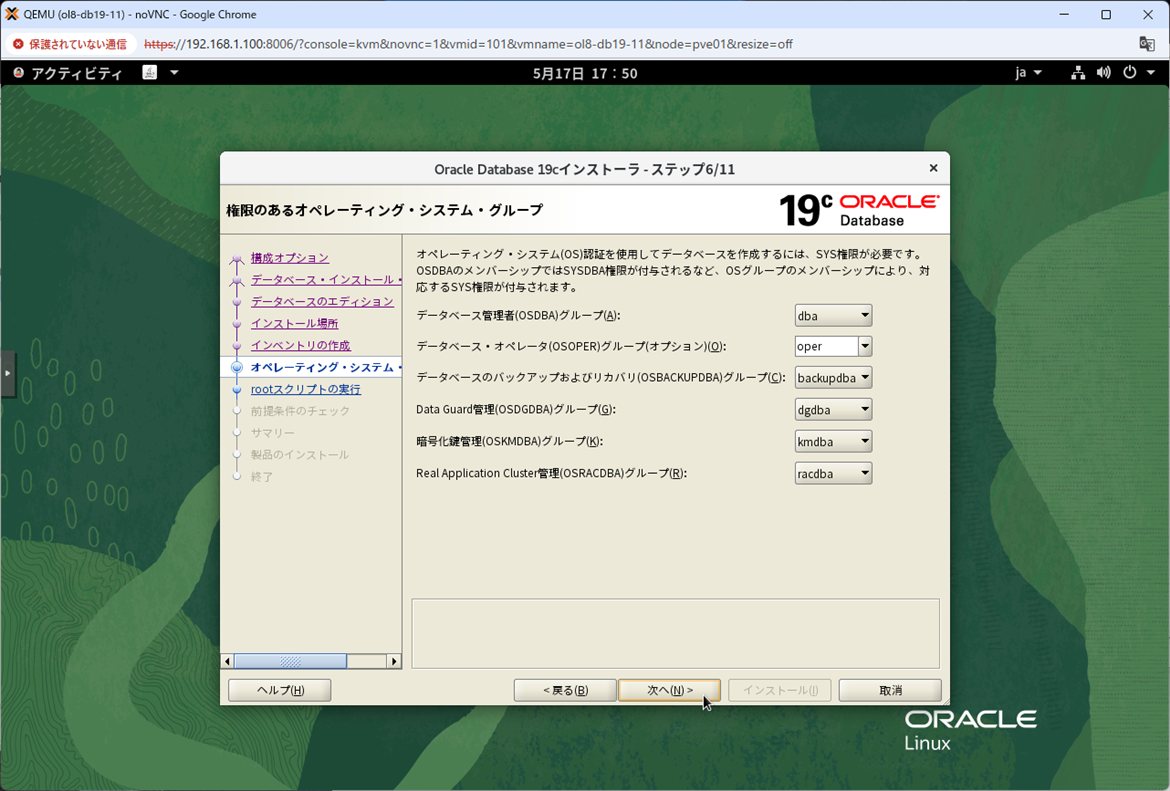Click the 製品のインストール step label
Image resolution: width=1170 pixels, height=791 pixels.
pos(299,454)
